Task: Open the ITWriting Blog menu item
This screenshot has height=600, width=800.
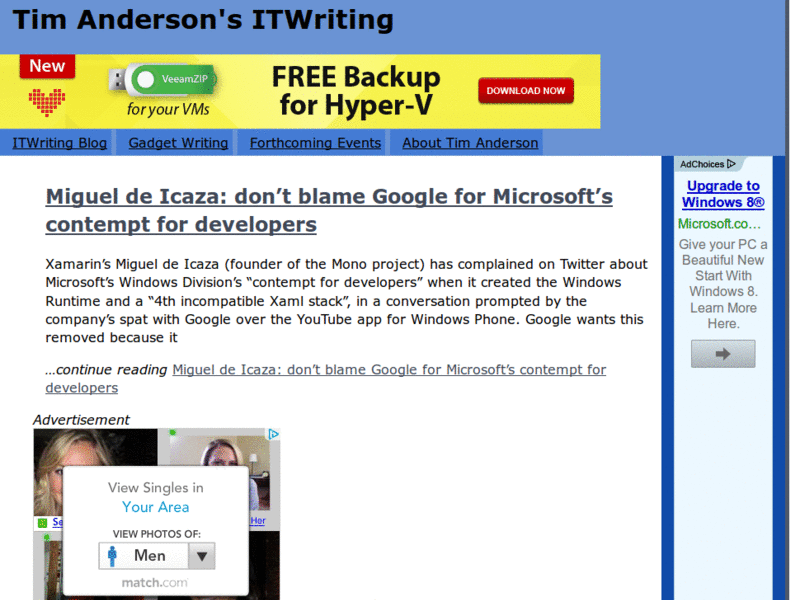Action: tap(60, 143)
